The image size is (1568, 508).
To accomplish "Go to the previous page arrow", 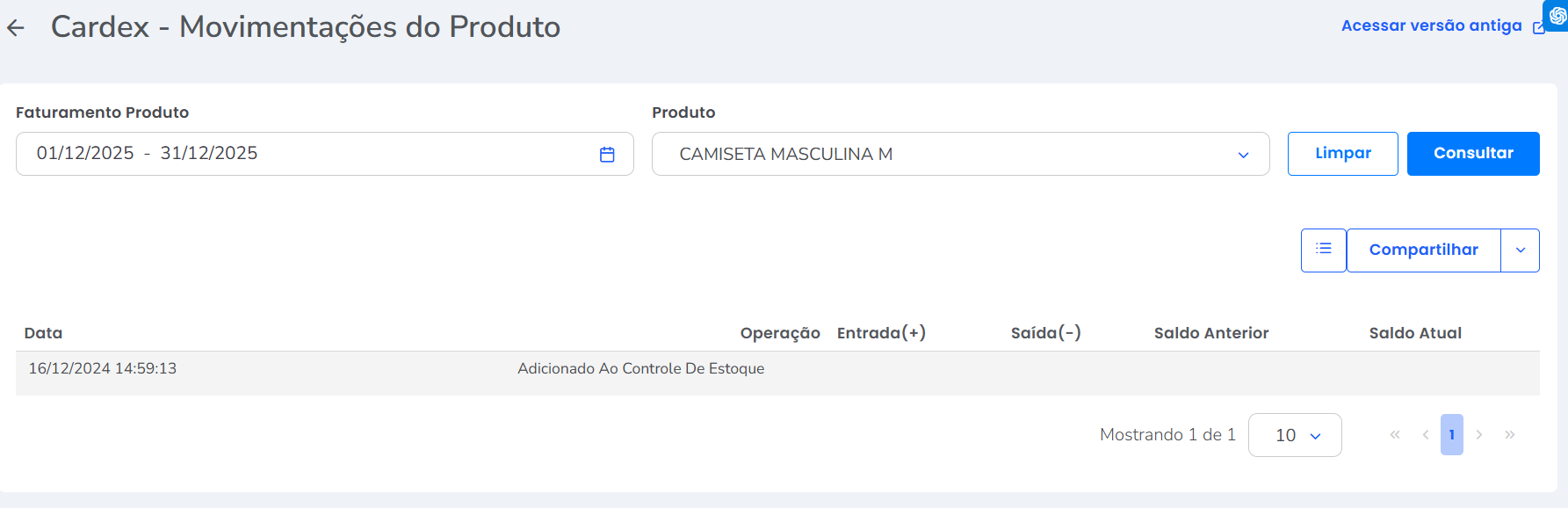I will click(x=1425, y=435).
